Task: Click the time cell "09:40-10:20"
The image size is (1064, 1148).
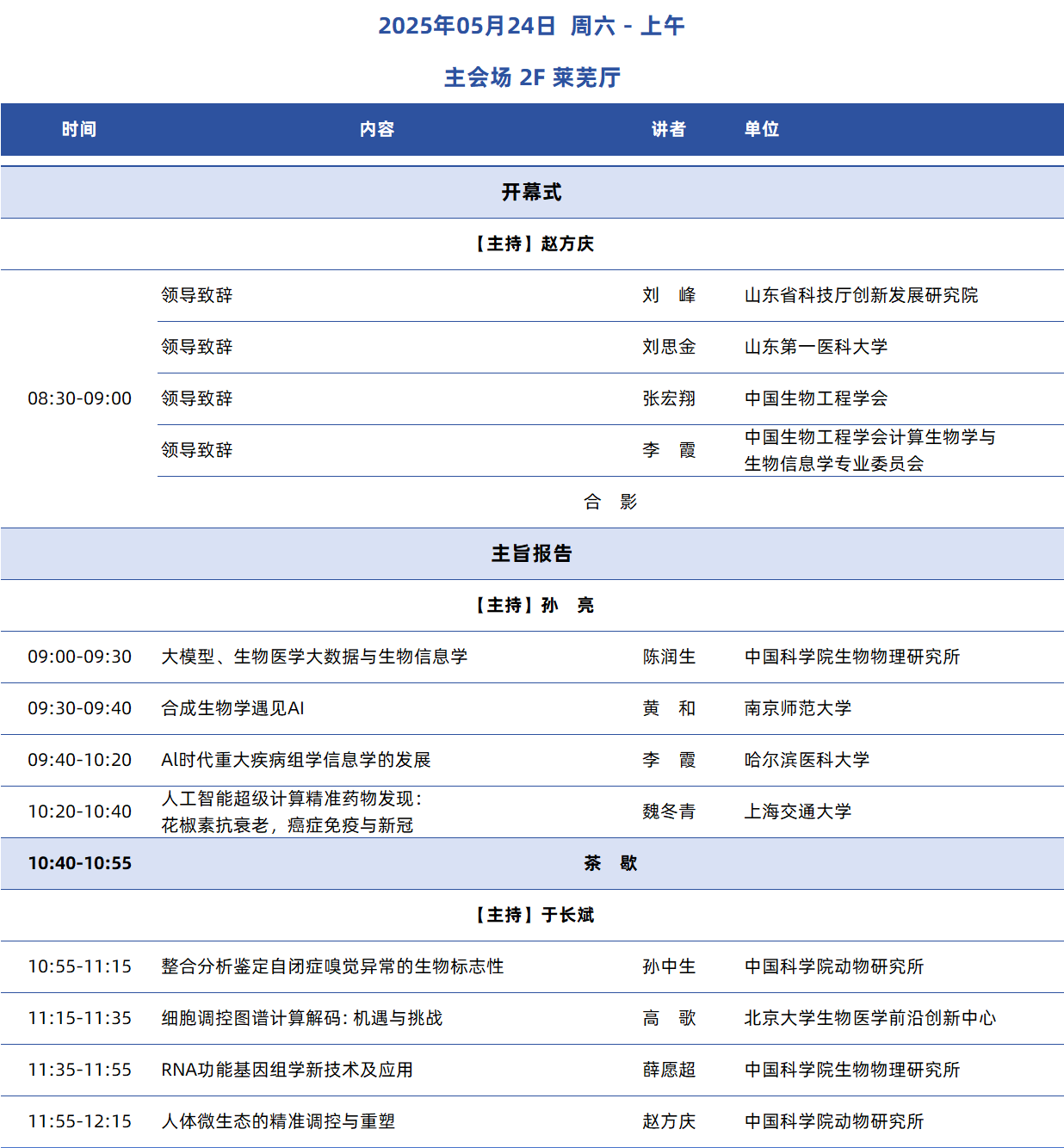Action: [x=80, y=760]
